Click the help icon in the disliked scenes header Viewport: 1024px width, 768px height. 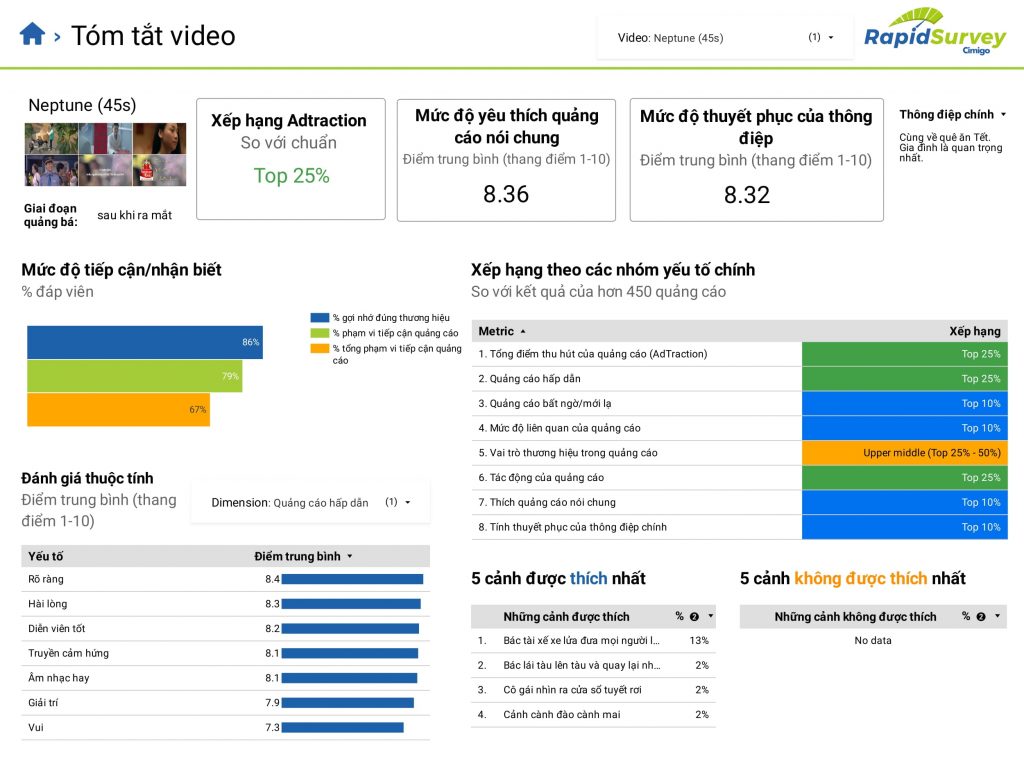(x=981, y=616)
